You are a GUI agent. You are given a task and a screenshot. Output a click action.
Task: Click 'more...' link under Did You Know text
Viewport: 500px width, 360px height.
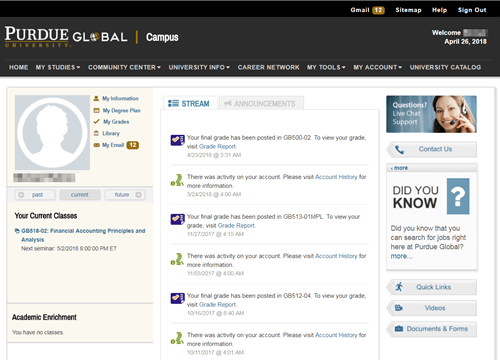[401, 256]
